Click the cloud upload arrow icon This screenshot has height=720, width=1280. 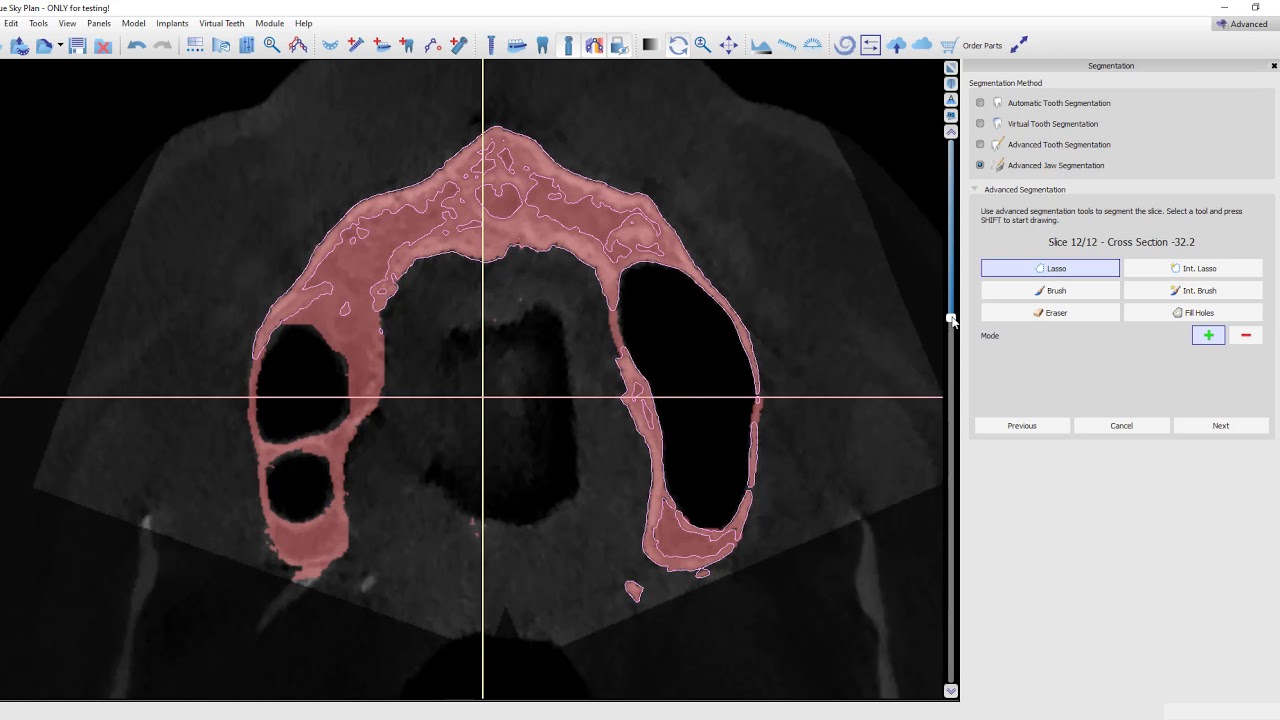[x=896, y=45]
